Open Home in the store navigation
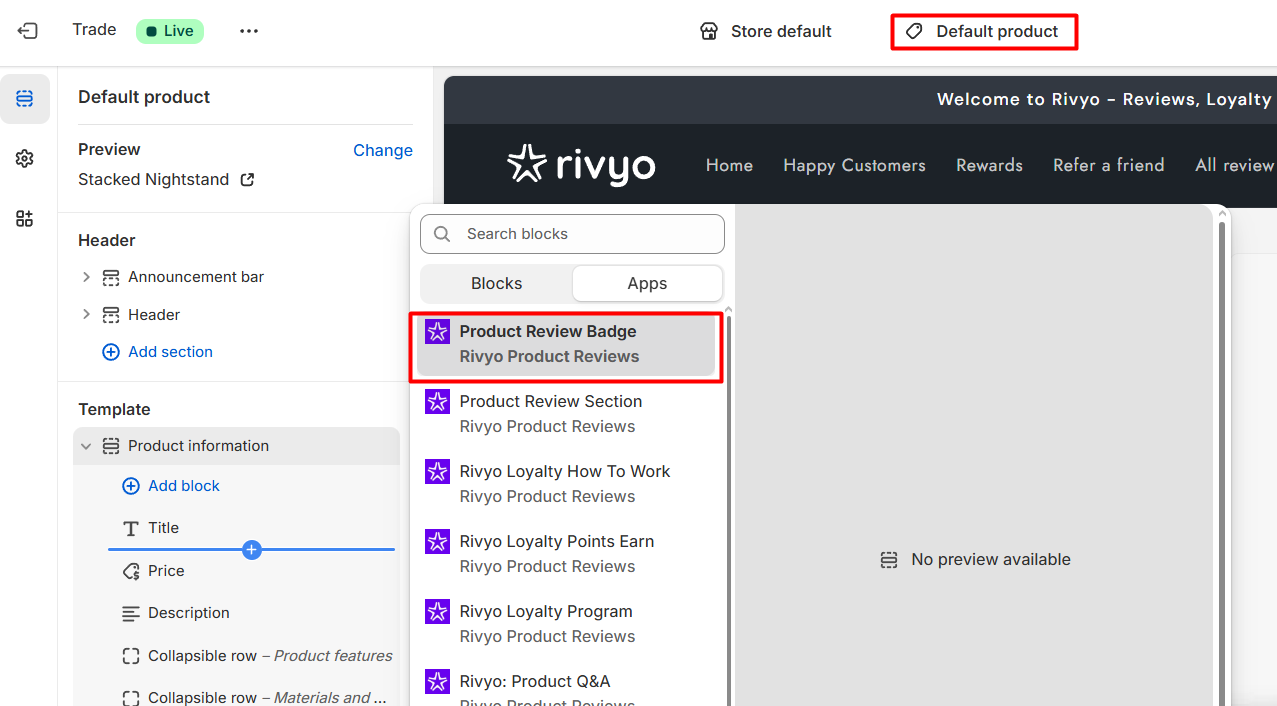This screenshot has height=706, width=1277. [x=729, y=165]
